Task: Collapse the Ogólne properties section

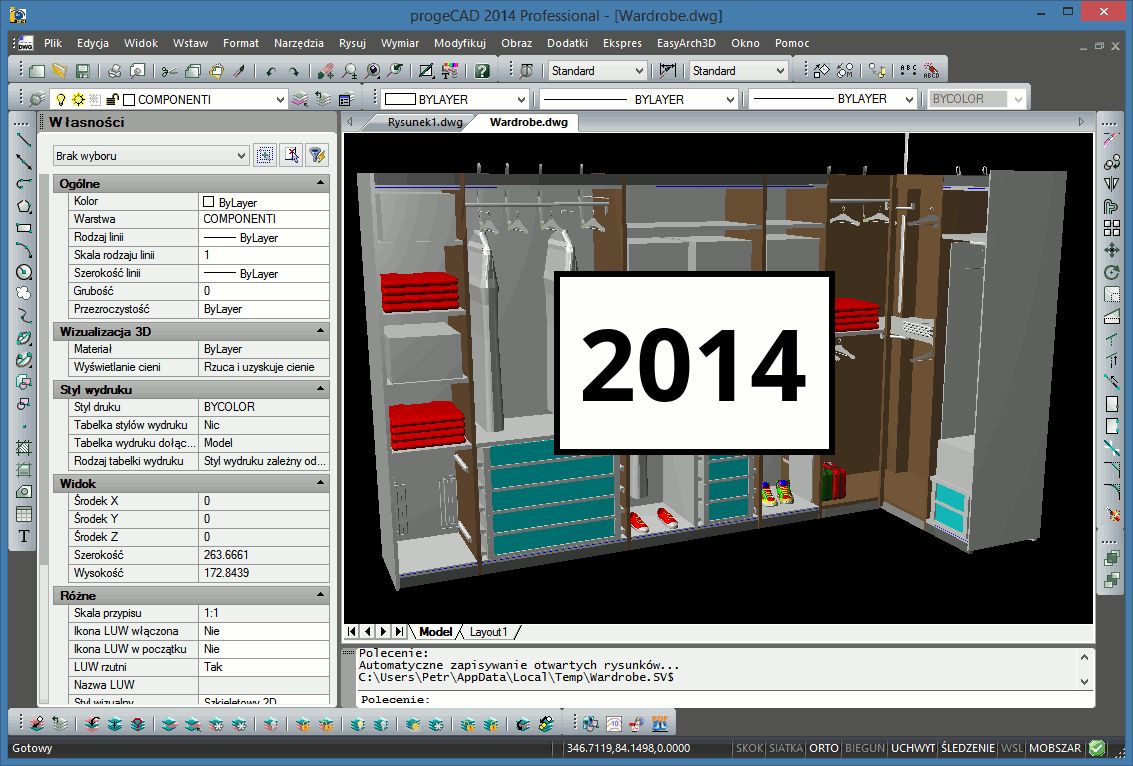Action: (x=320, y=183)
